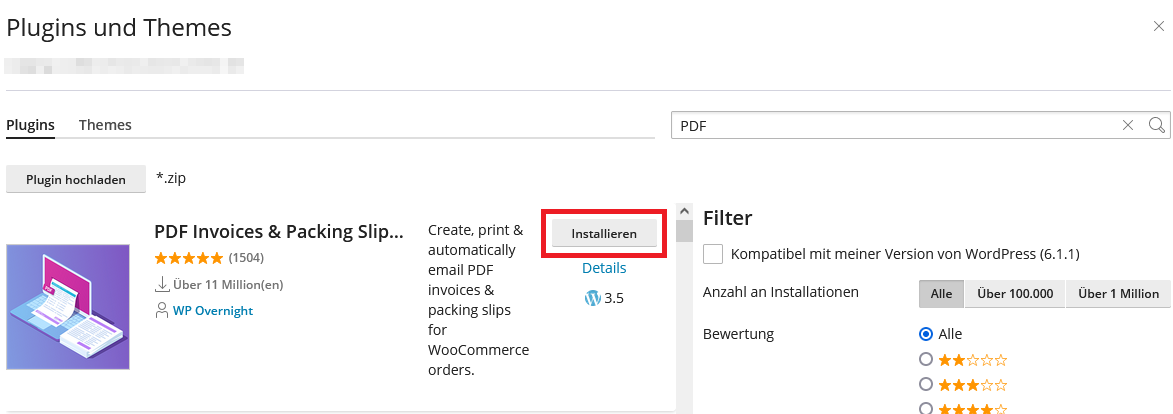Viewport: 1173px width, 414px height.
Task: Select Alle installations filter
Action: [x=942, y=293]
